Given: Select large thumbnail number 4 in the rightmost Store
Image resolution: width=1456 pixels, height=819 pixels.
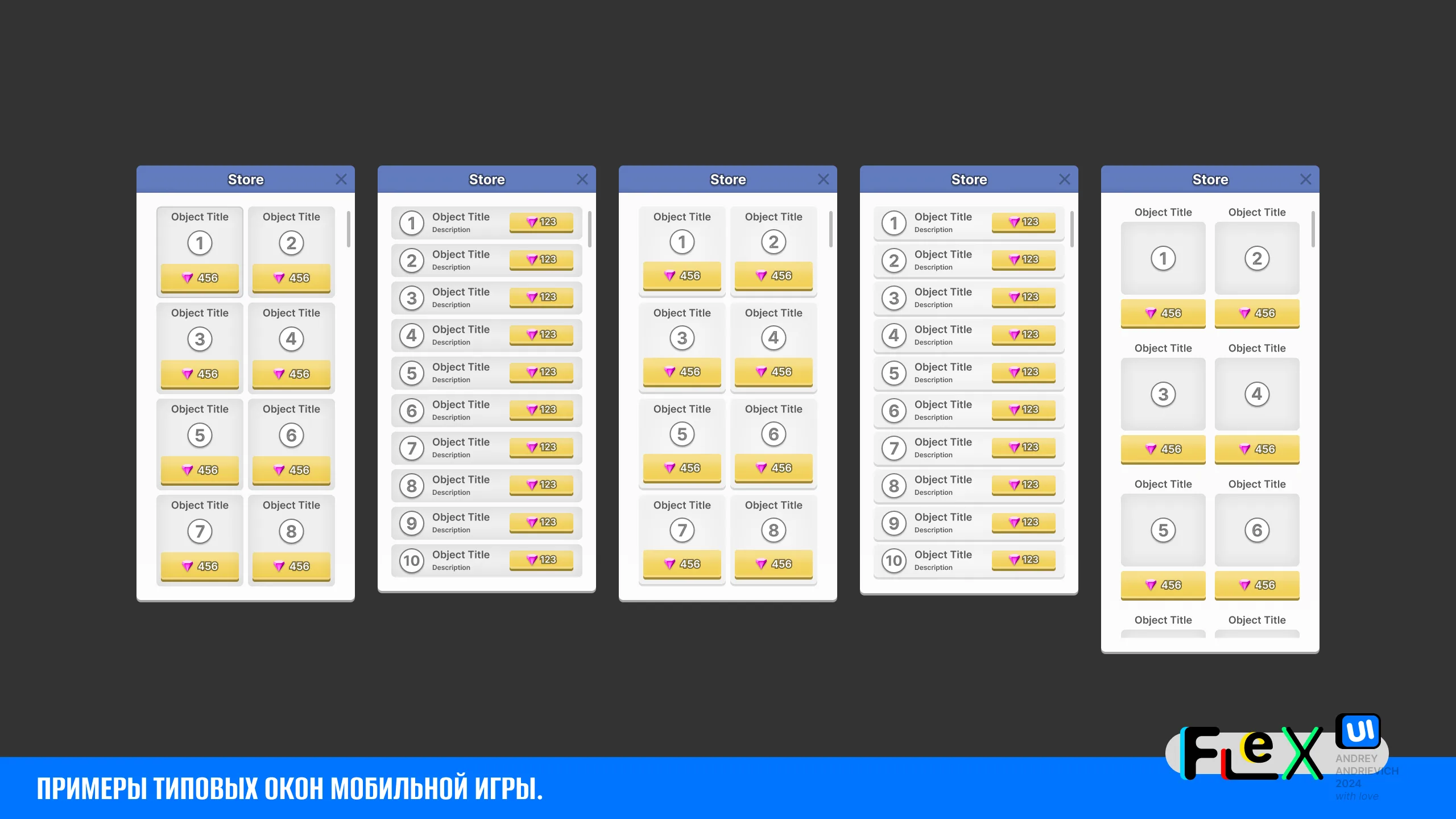Looking at the screenshot, I should click(1256, 394).
